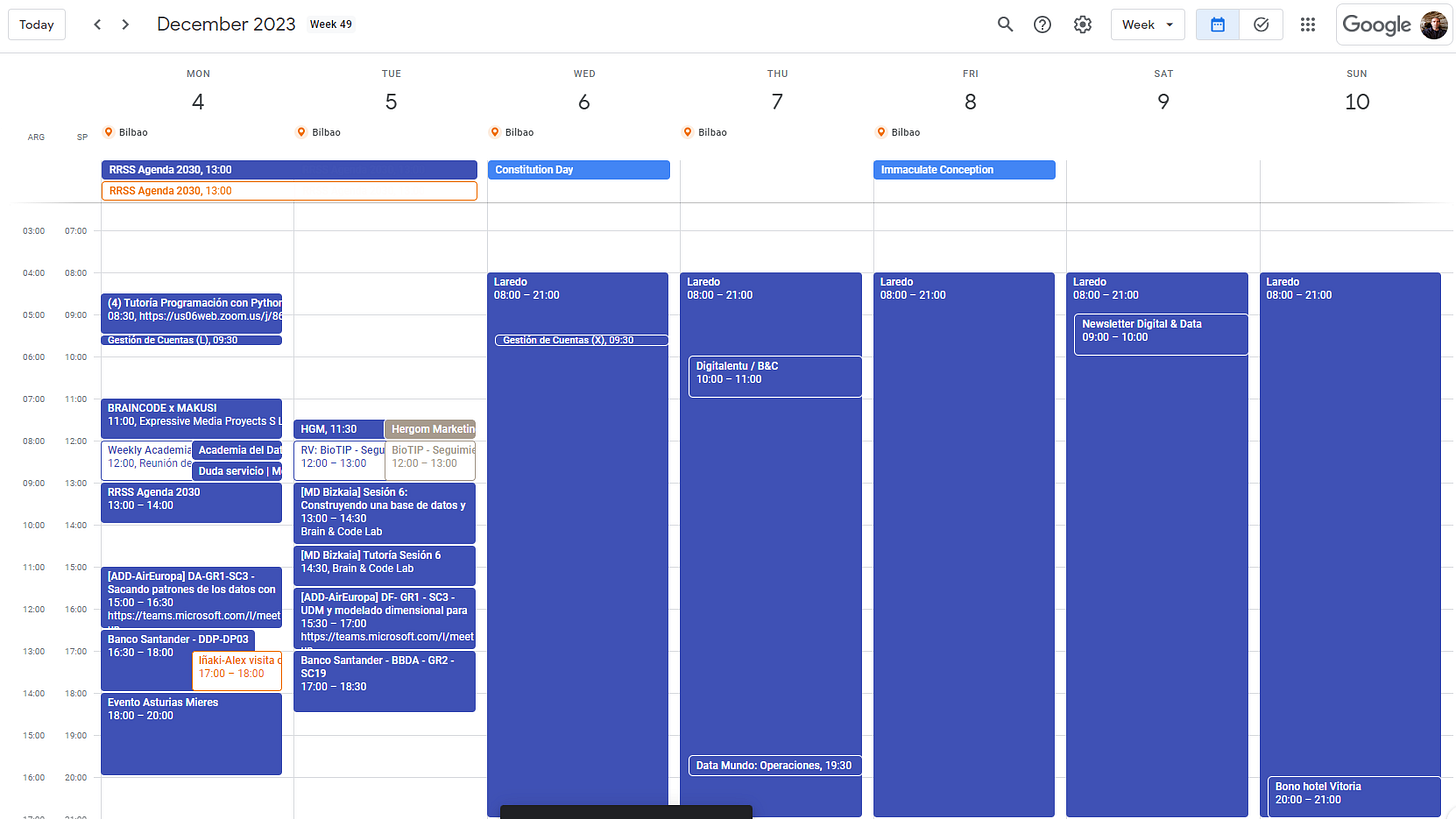1456x819 pixels.
Task: Open HGM 11:30 event
Action: pyautogui.click(x=338, y=429)
